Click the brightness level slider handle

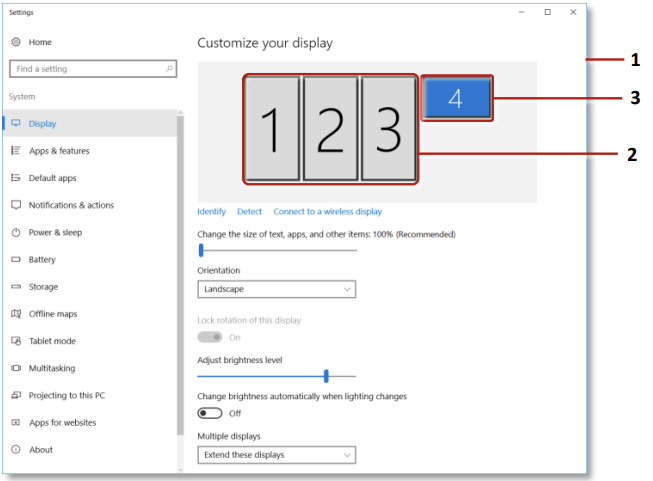pos(326,376)
